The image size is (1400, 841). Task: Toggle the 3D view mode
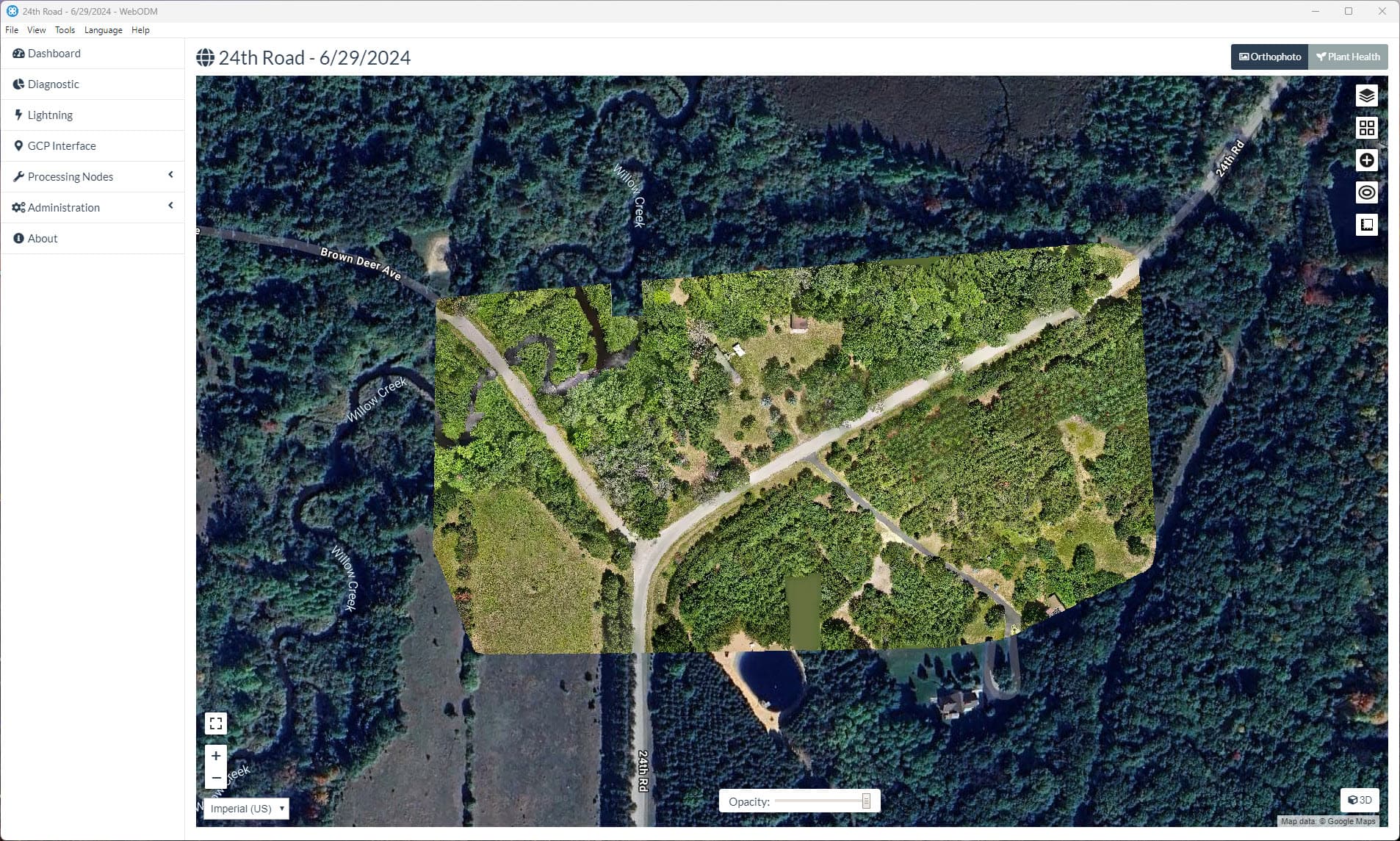1360,800
